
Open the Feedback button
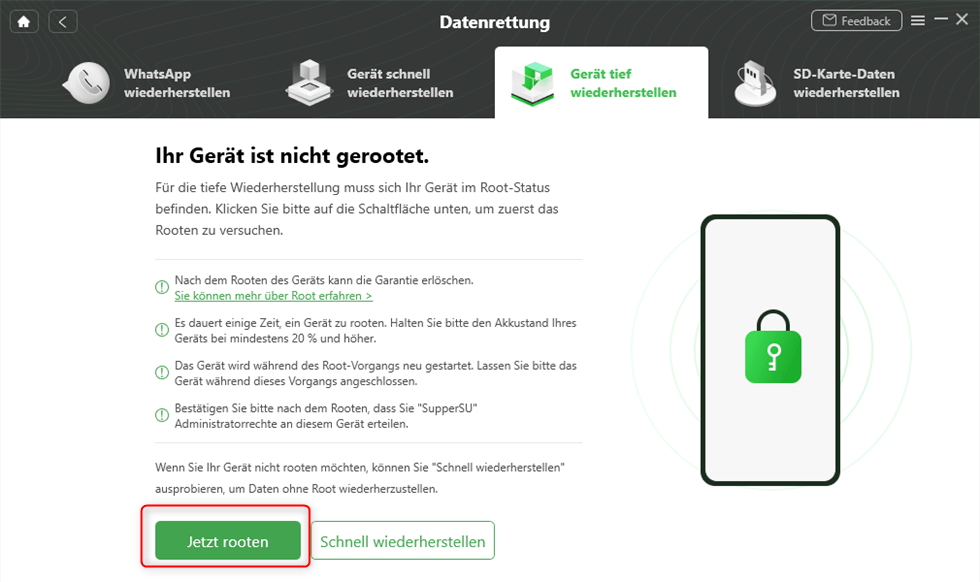click(x=856, y=21)
